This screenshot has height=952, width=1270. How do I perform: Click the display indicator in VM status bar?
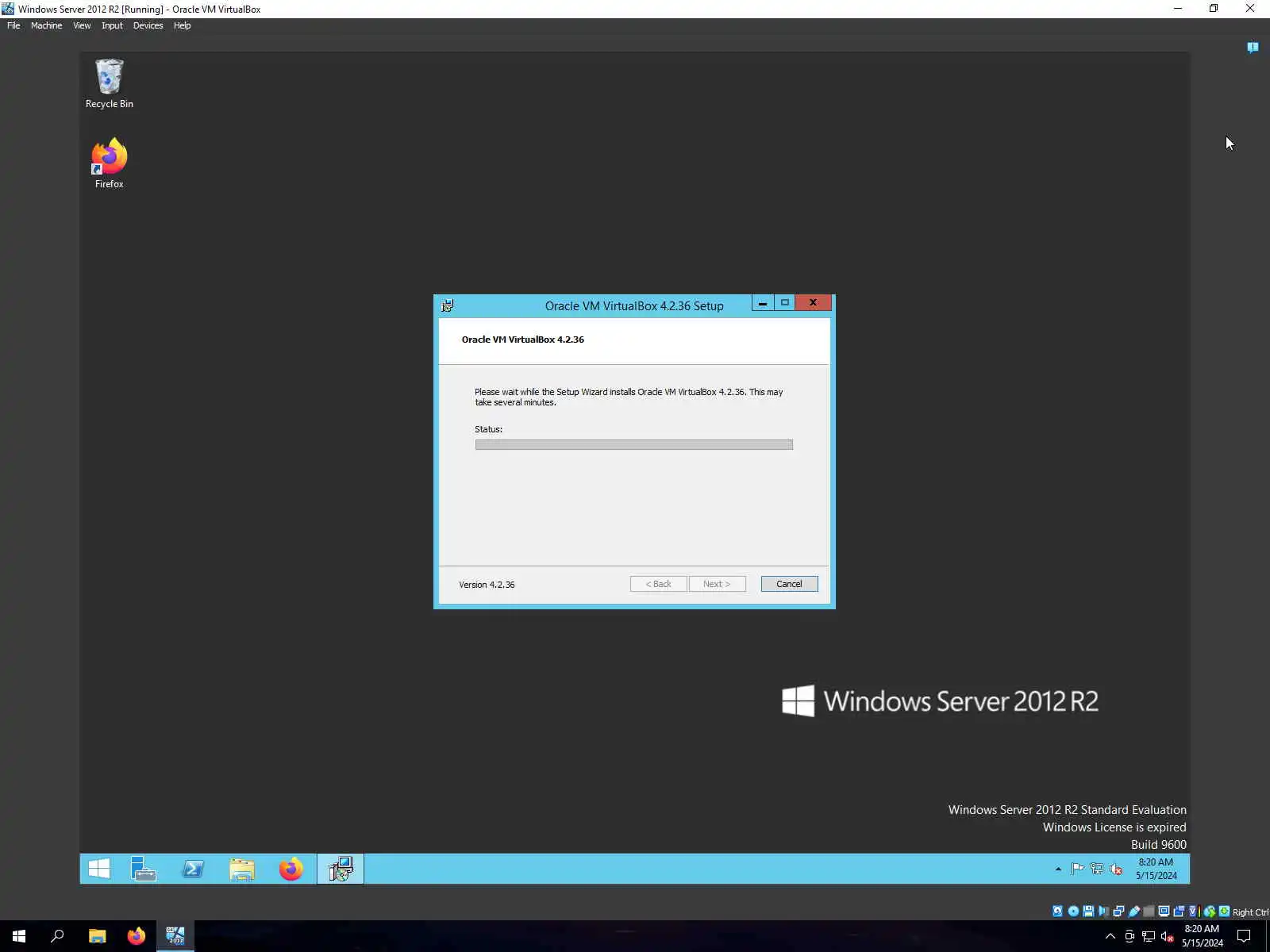click(x=1164, y=912)
